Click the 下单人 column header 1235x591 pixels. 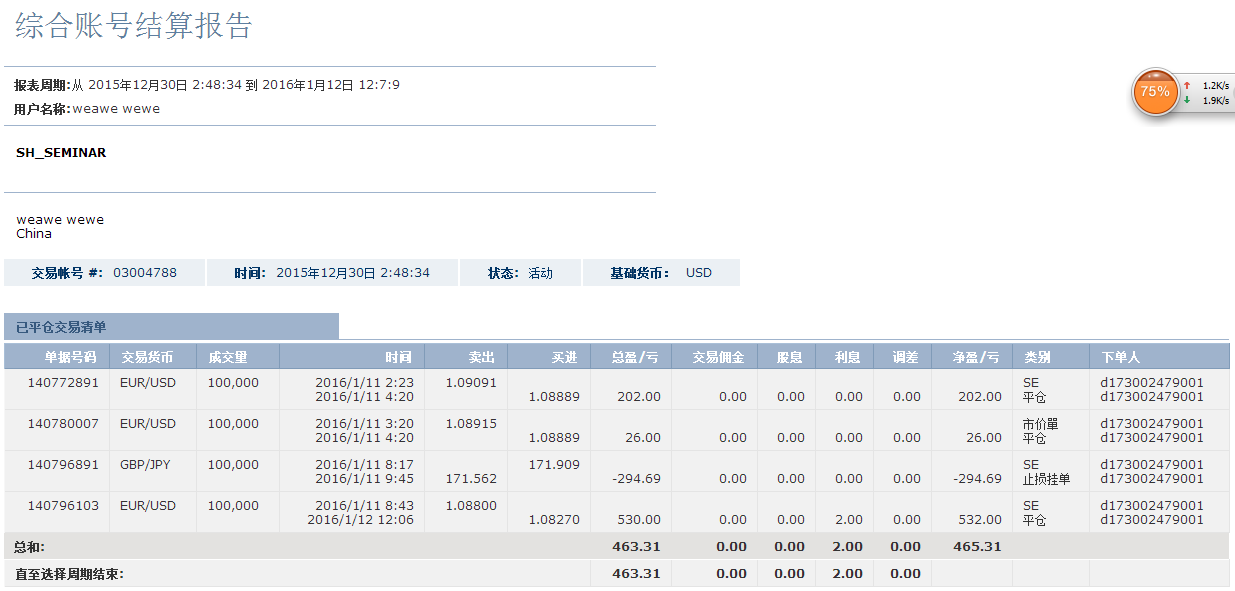1120,357
